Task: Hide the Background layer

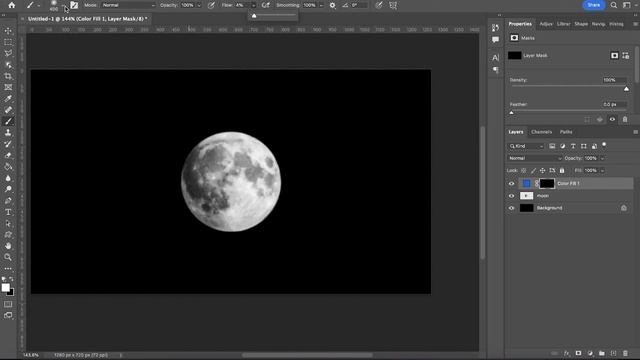Action: (x=511, y=208)
